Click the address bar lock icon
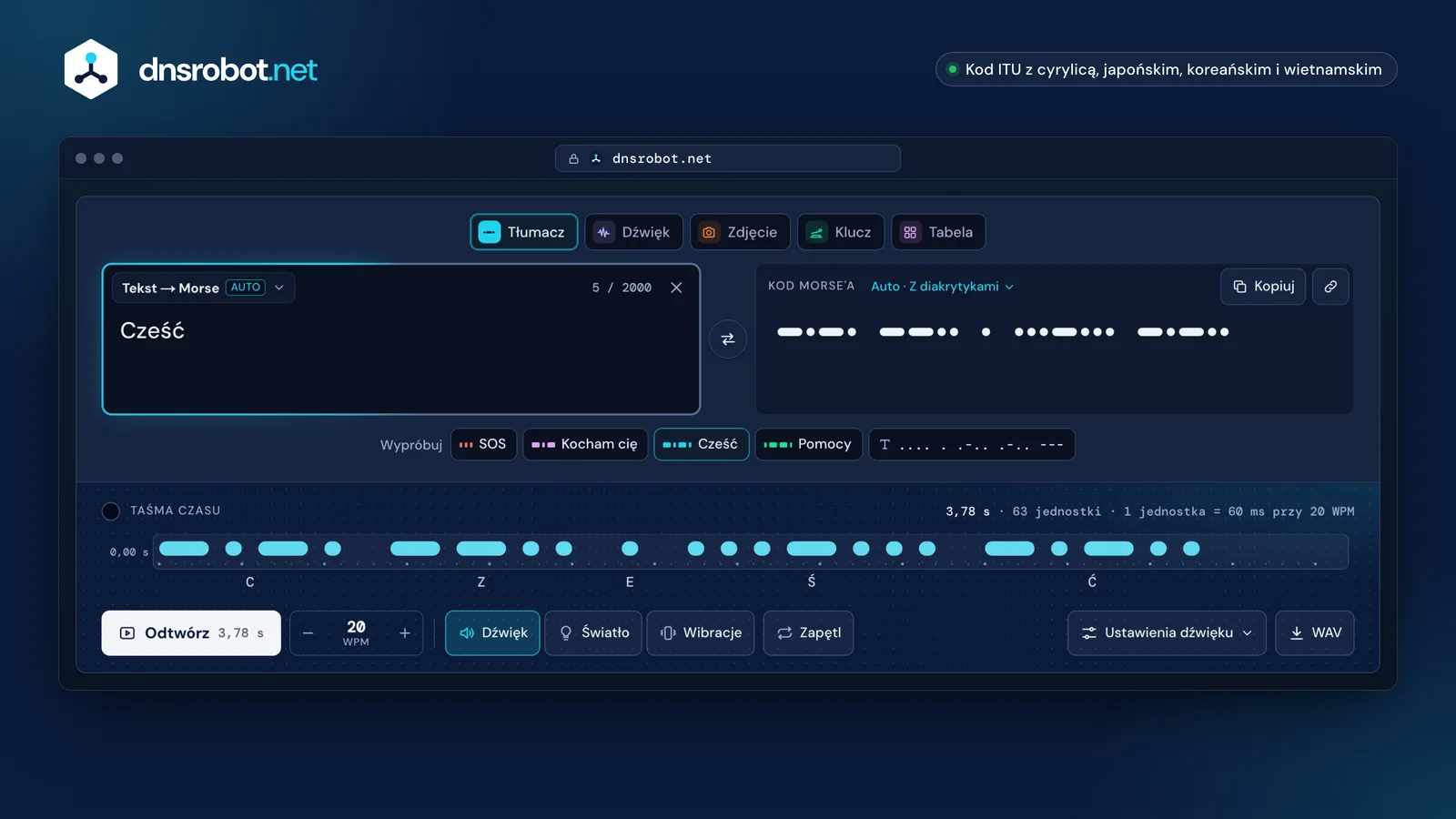The image size is (1456, 819). pos(573,158)
